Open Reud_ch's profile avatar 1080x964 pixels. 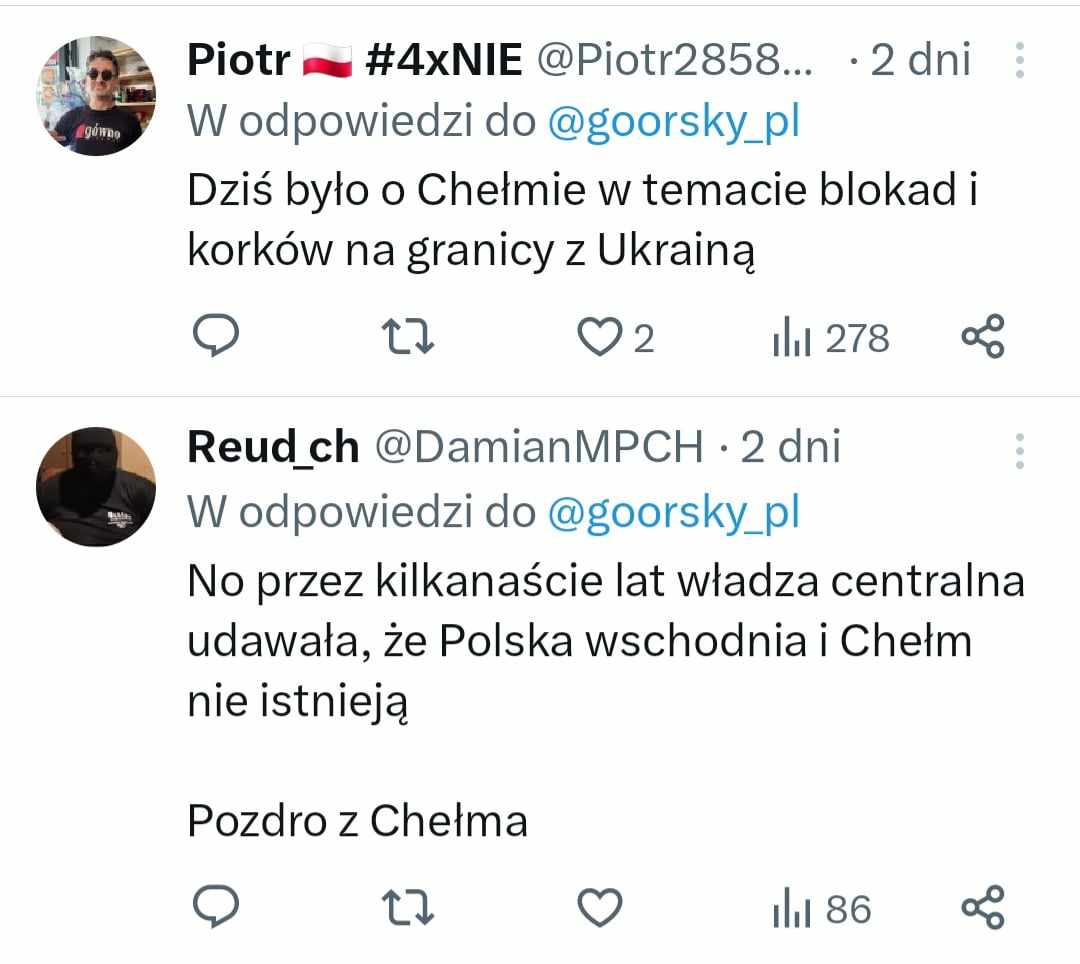click(x=96, y=487)
